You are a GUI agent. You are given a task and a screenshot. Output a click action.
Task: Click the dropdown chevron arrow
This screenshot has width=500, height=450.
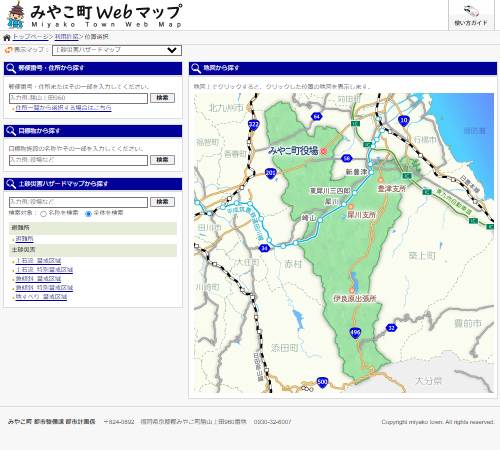coord(172,50)
